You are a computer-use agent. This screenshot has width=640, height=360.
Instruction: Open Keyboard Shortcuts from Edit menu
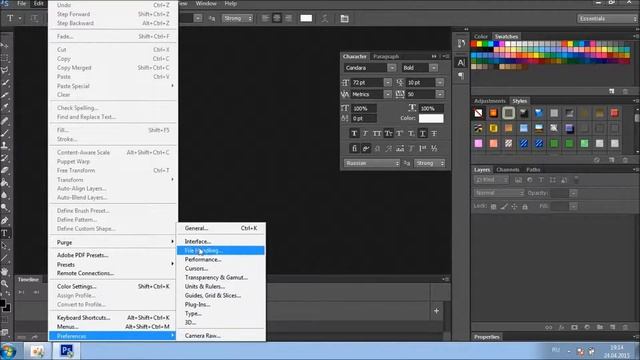click(113, 318)
